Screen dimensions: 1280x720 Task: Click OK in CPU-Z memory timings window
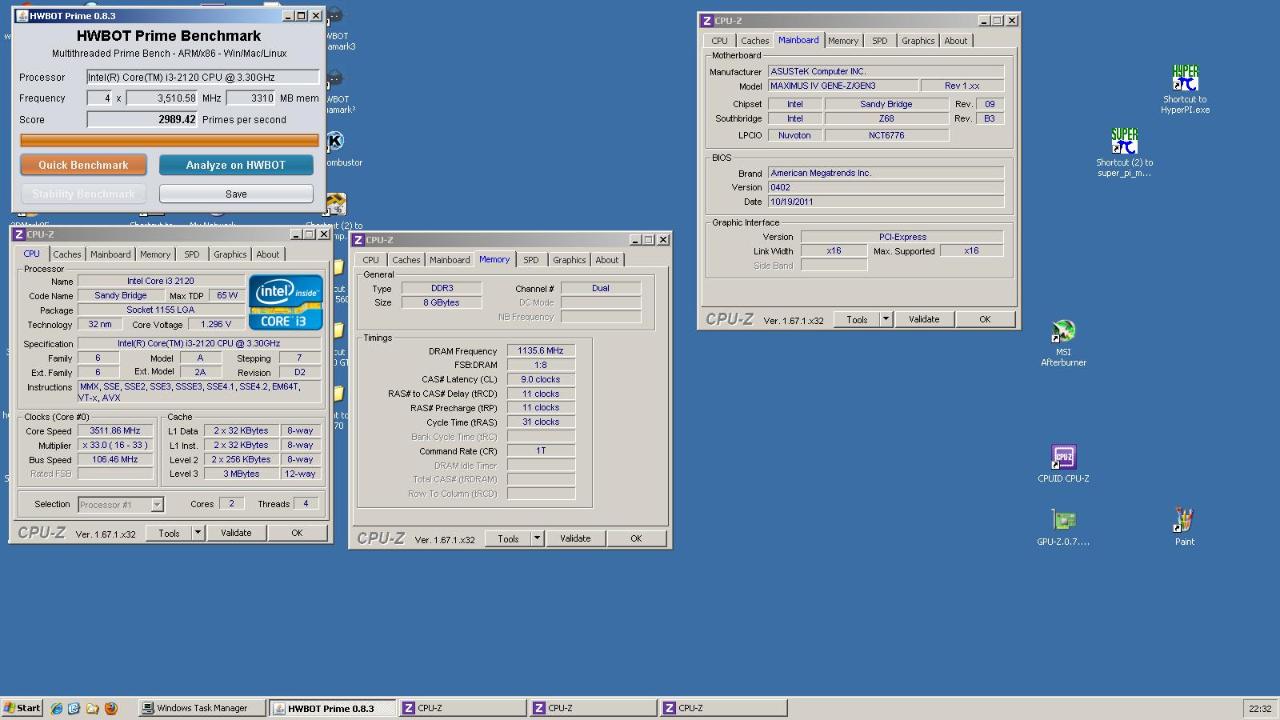click(x=636, y=538)
